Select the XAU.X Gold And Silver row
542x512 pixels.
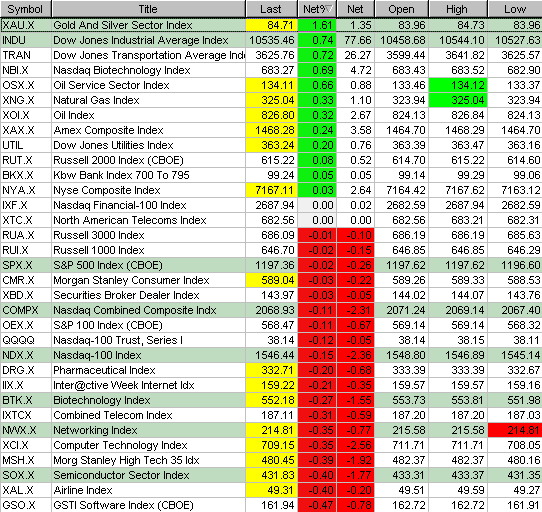271,25
